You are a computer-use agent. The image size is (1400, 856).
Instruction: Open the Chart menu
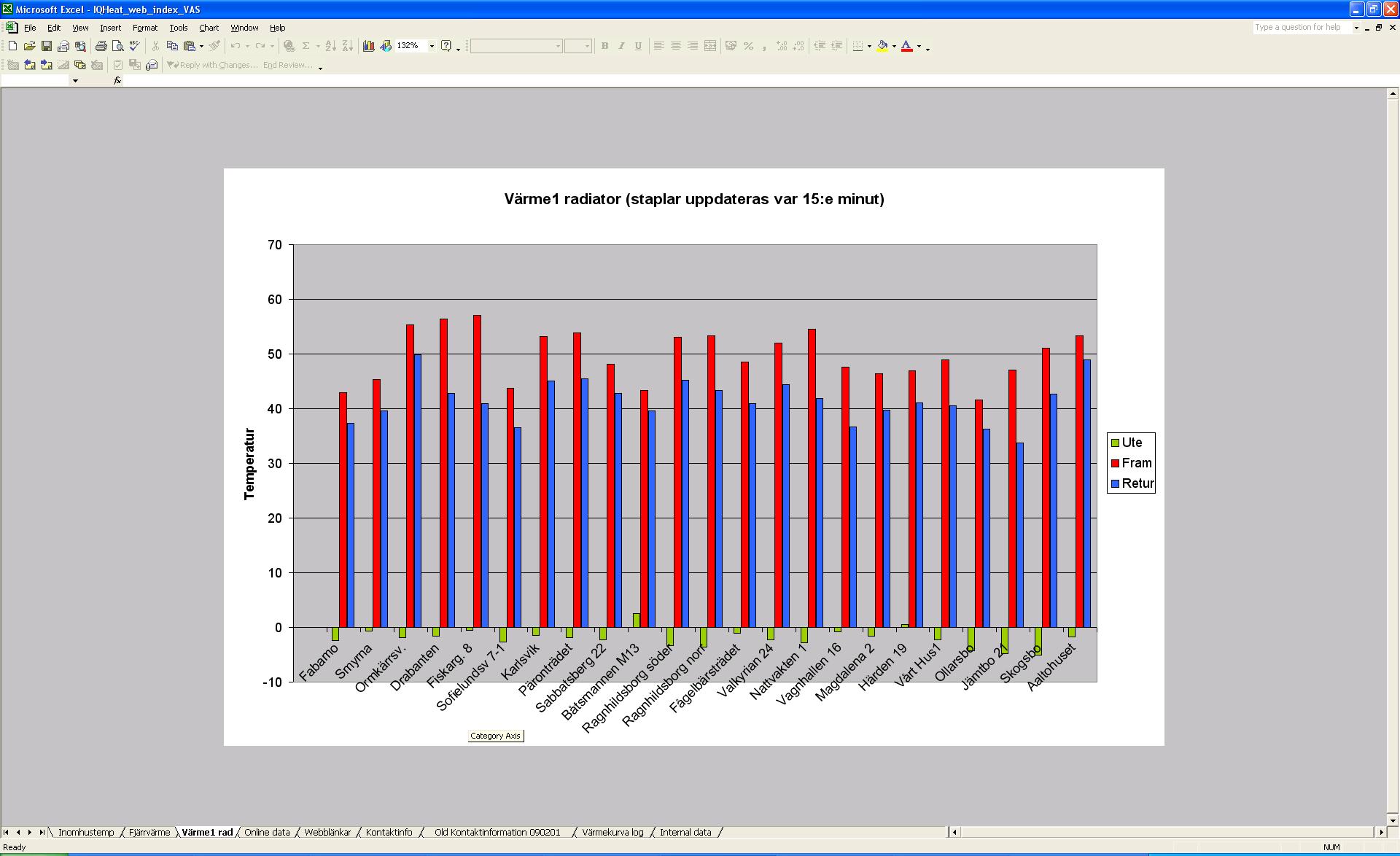[209, 28]
